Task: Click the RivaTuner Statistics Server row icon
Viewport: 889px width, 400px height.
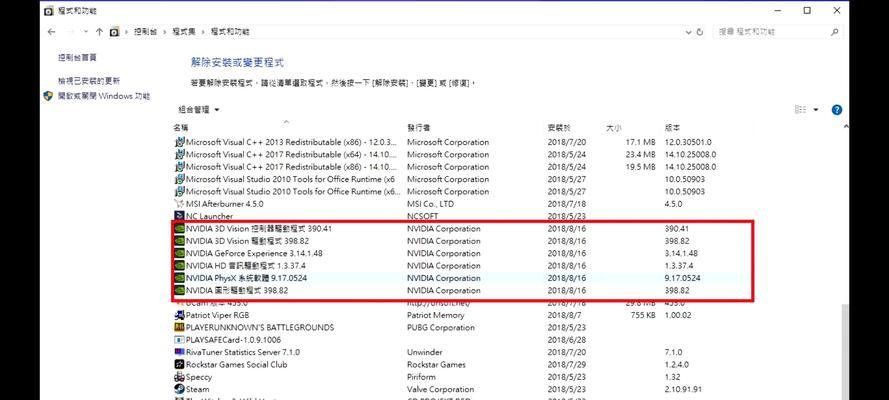Action: point(179,352)
